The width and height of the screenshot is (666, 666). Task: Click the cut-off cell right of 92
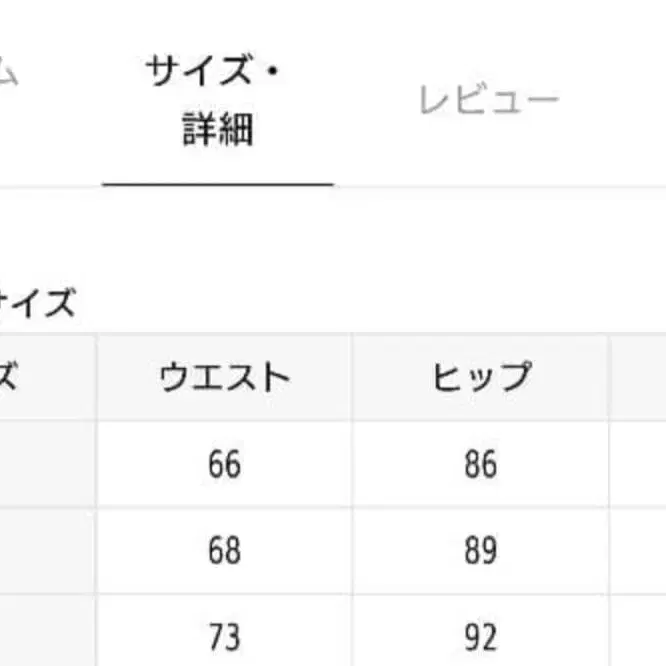tap(640, 636)
